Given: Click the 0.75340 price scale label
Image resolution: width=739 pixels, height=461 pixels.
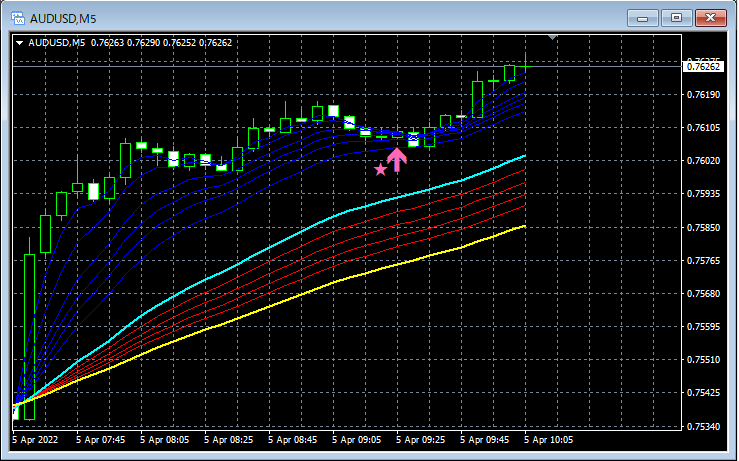Looking at the screenshot, I should [703, 427].
